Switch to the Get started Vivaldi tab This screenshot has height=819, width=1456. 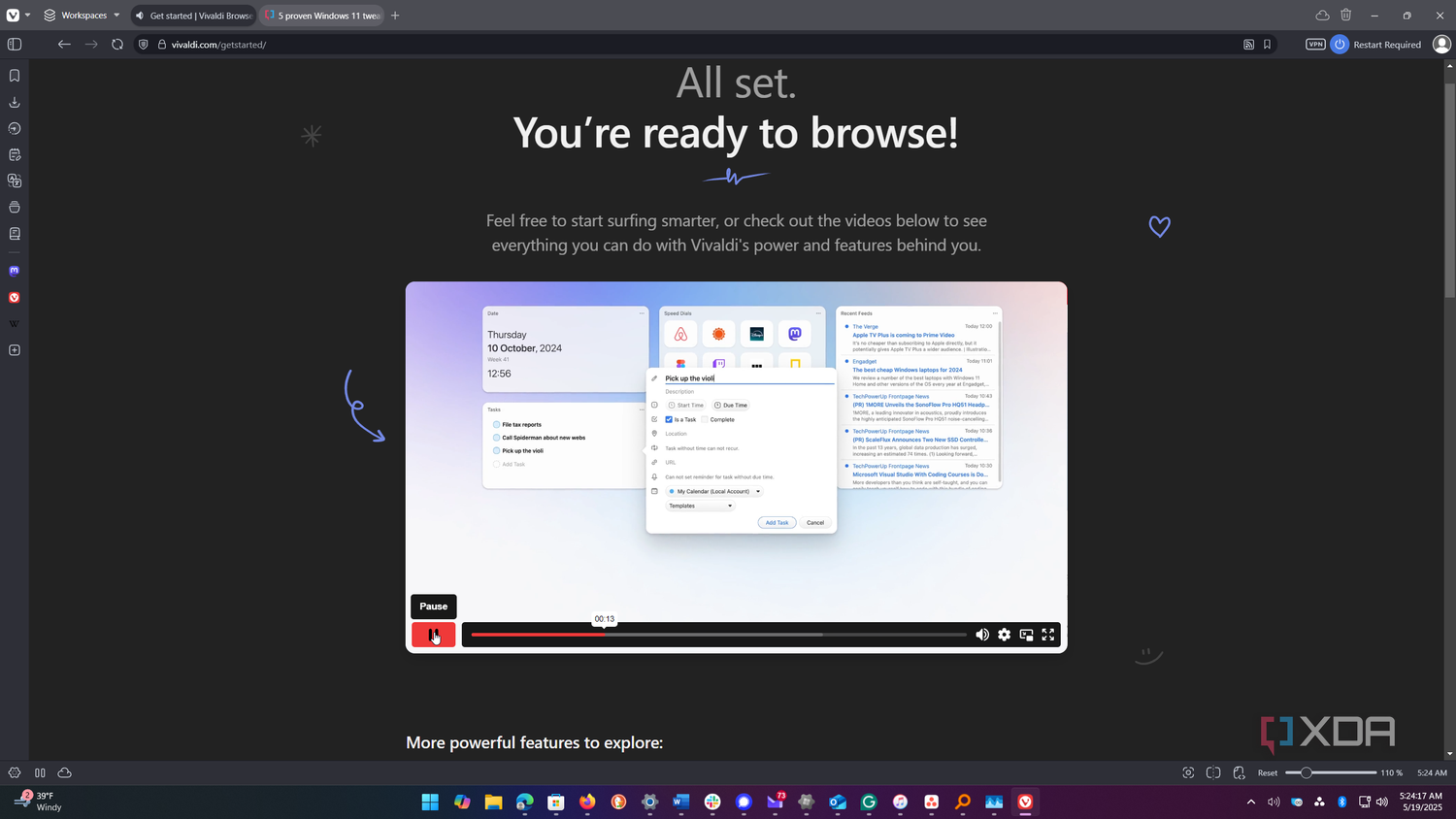193,16
